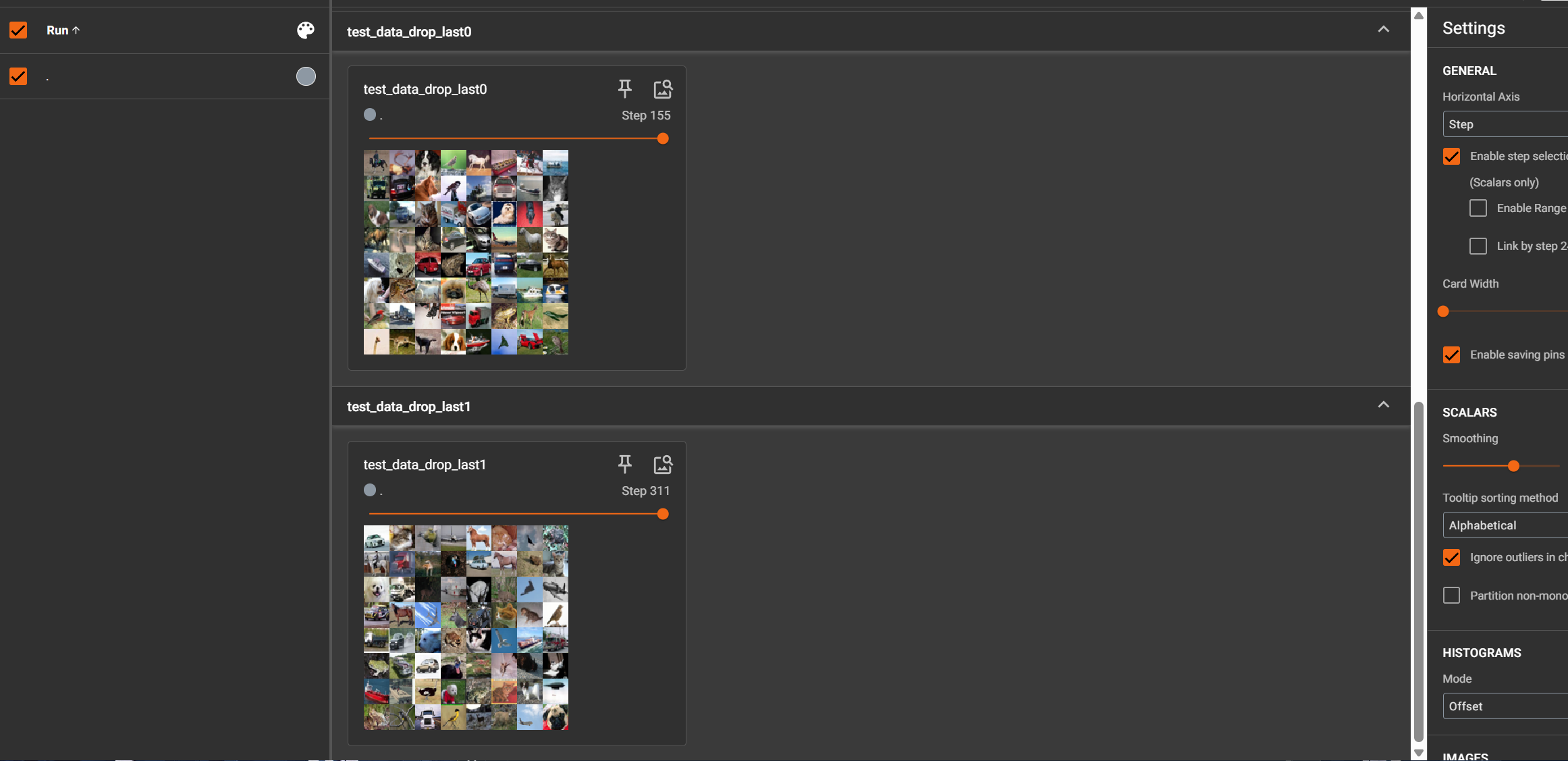Click the step slider handle at Step 311
Viewport: 1568px width, 761px height.
click(663, 514)
